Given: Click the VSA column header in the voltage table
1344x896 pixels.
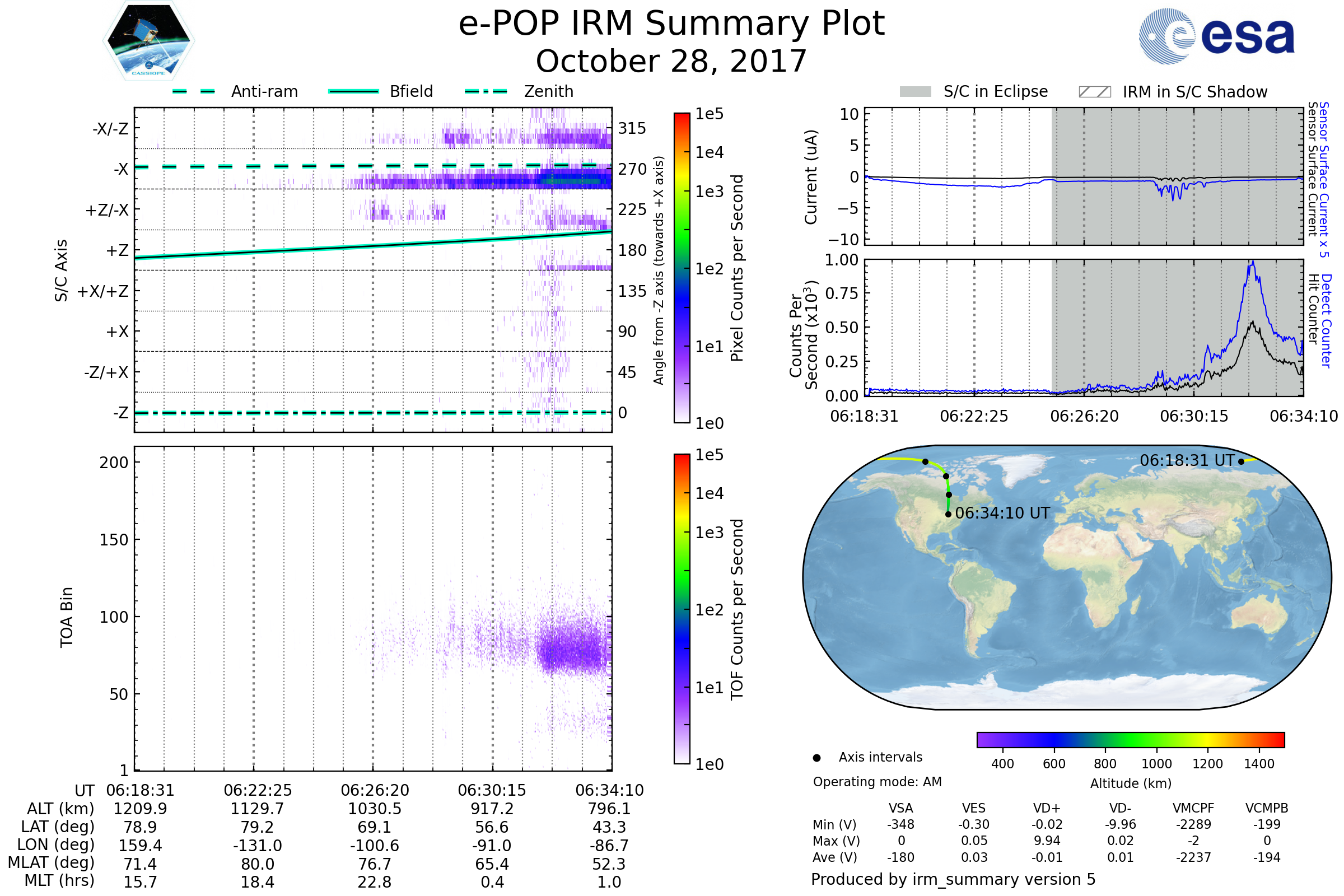Looking at the screenshot, I should (900, 808).
